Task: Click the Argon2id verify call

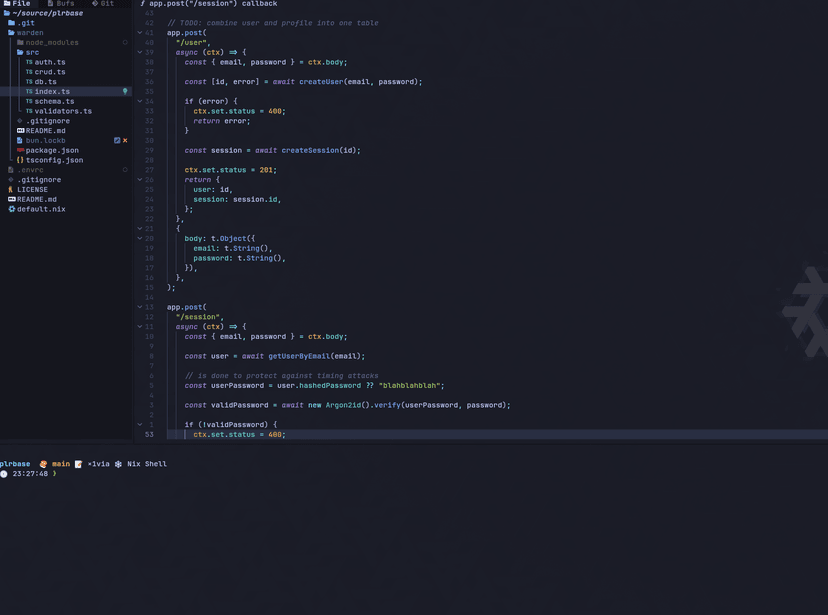Action: coord(418,405)
